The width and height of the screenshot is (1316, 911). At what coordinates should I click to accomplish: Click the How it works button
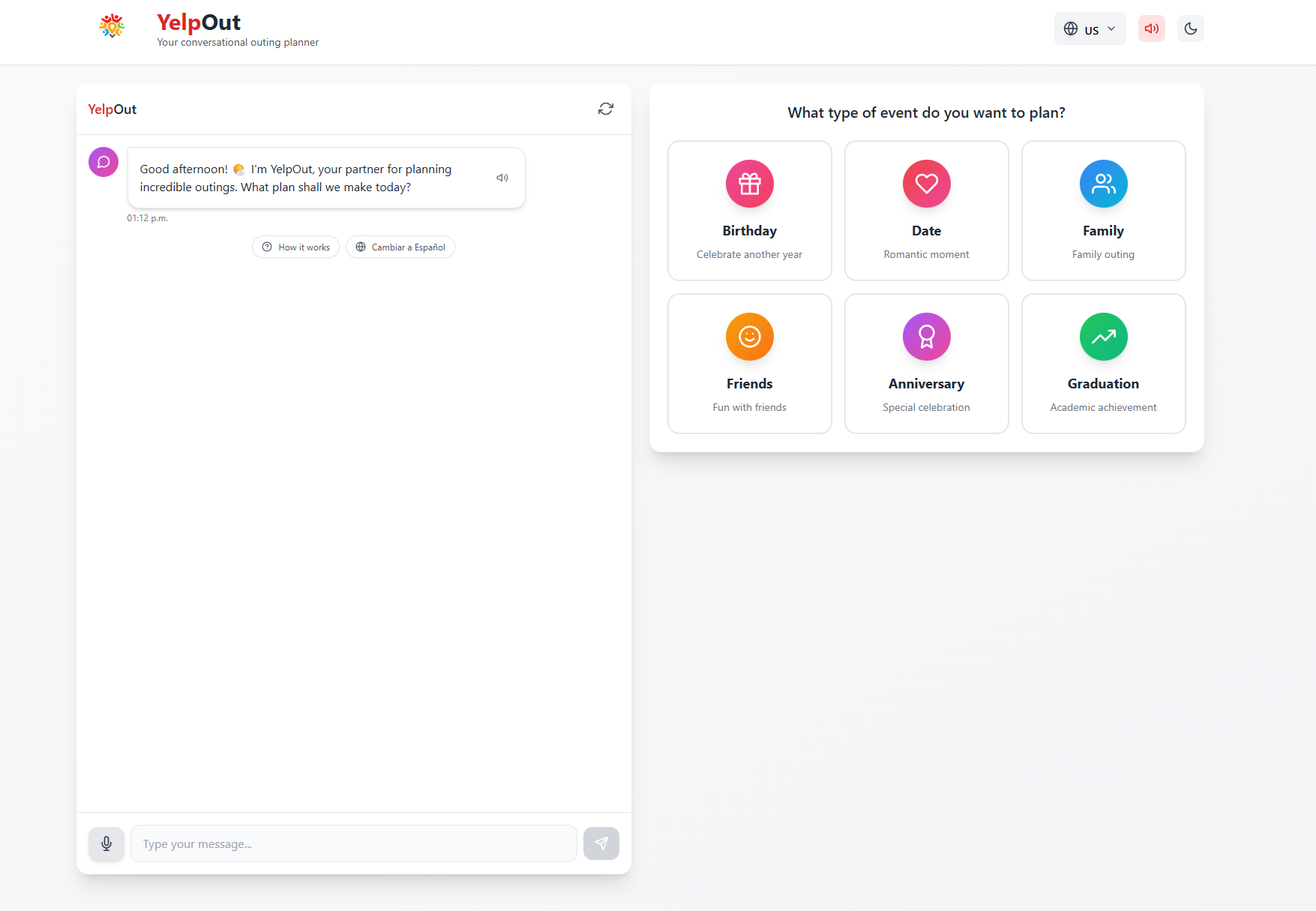tap(295, 247)
